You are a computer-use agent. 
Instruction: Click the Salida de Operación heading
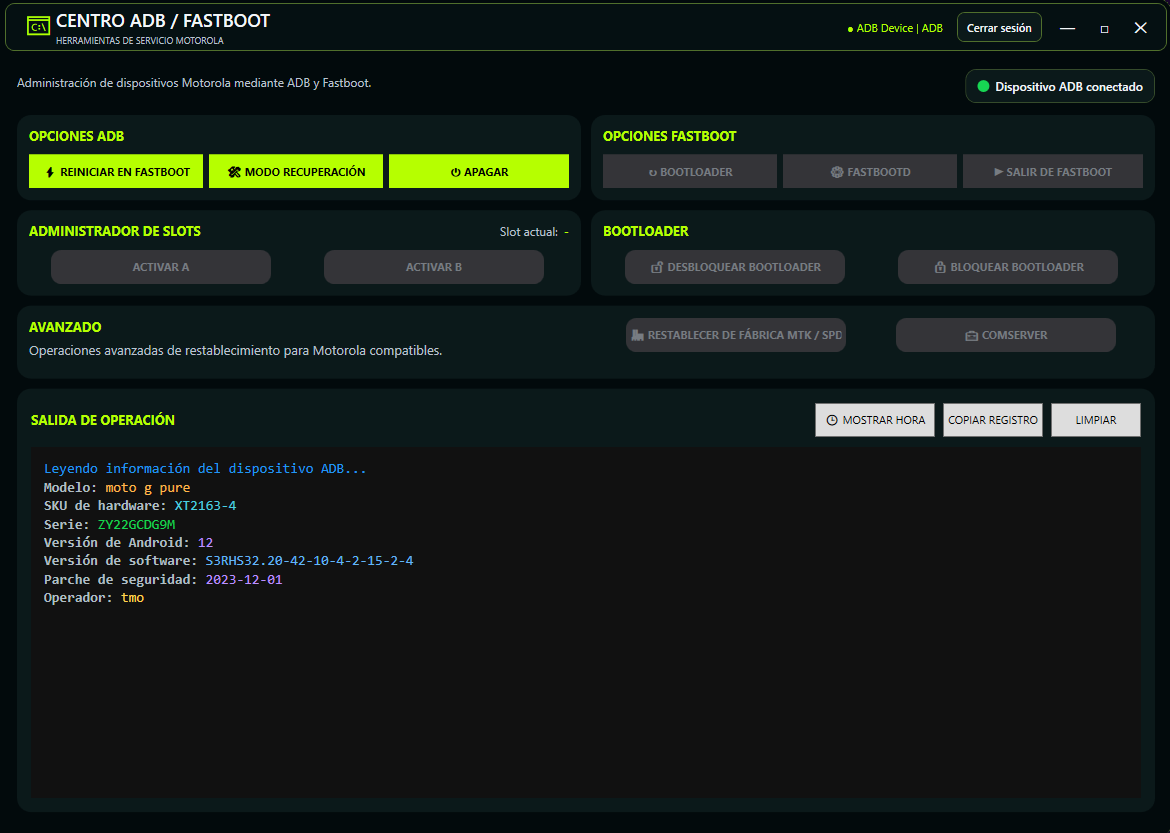(x=103, y=420)
